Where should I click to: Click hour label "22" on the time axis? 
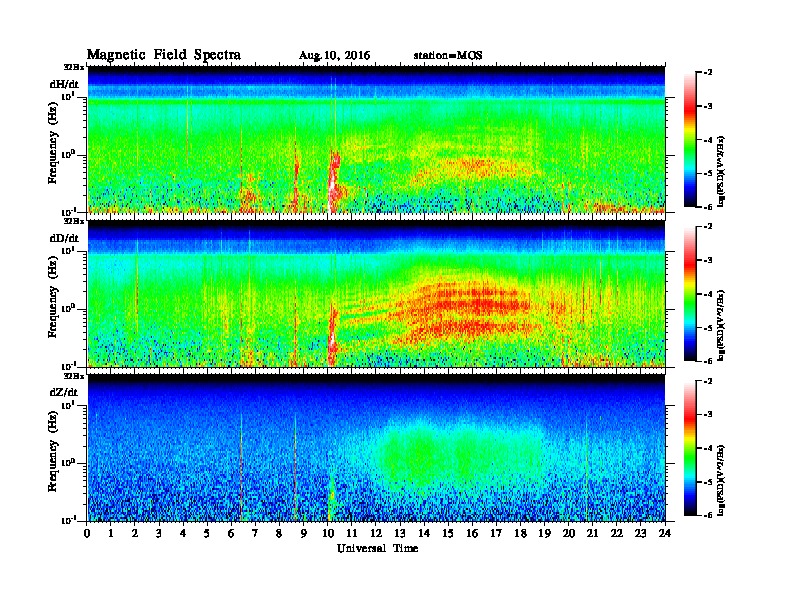click(x=616, y=533)
